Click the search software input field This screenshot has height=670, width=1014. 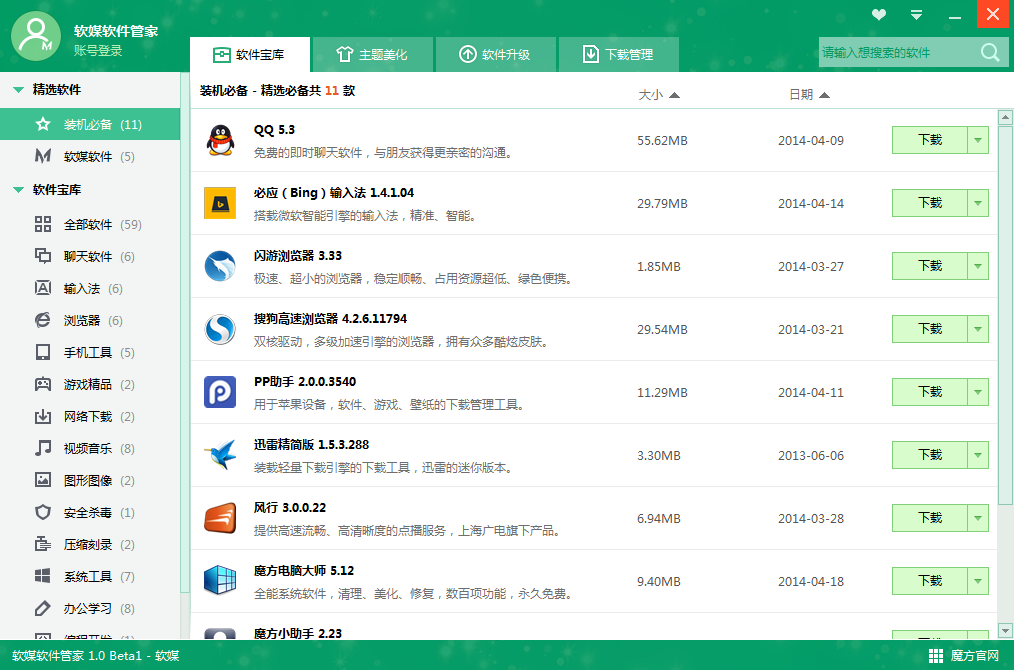pyautogui.click(x=895, y=53)
